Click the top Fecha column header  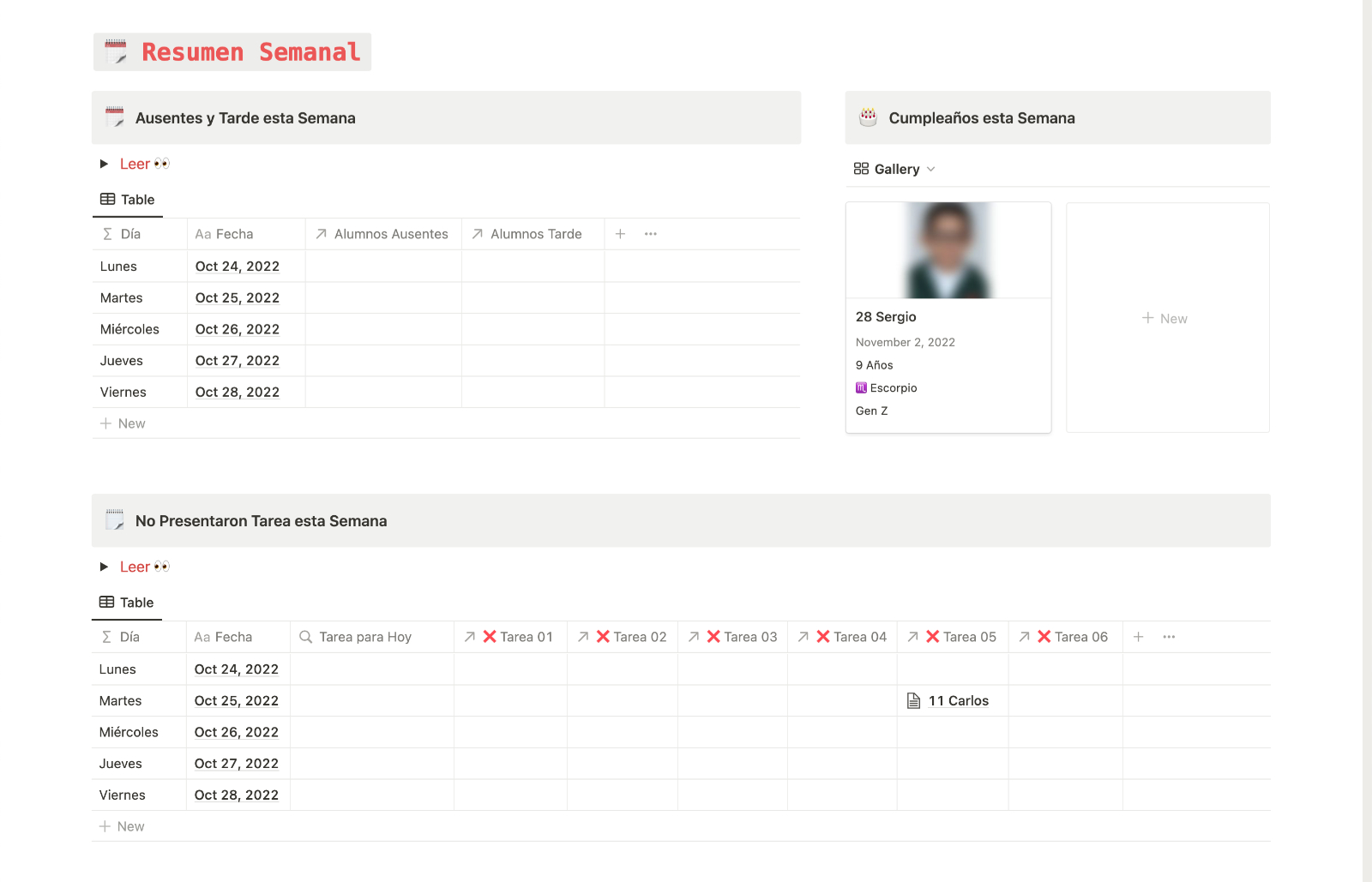coord(246,234)
